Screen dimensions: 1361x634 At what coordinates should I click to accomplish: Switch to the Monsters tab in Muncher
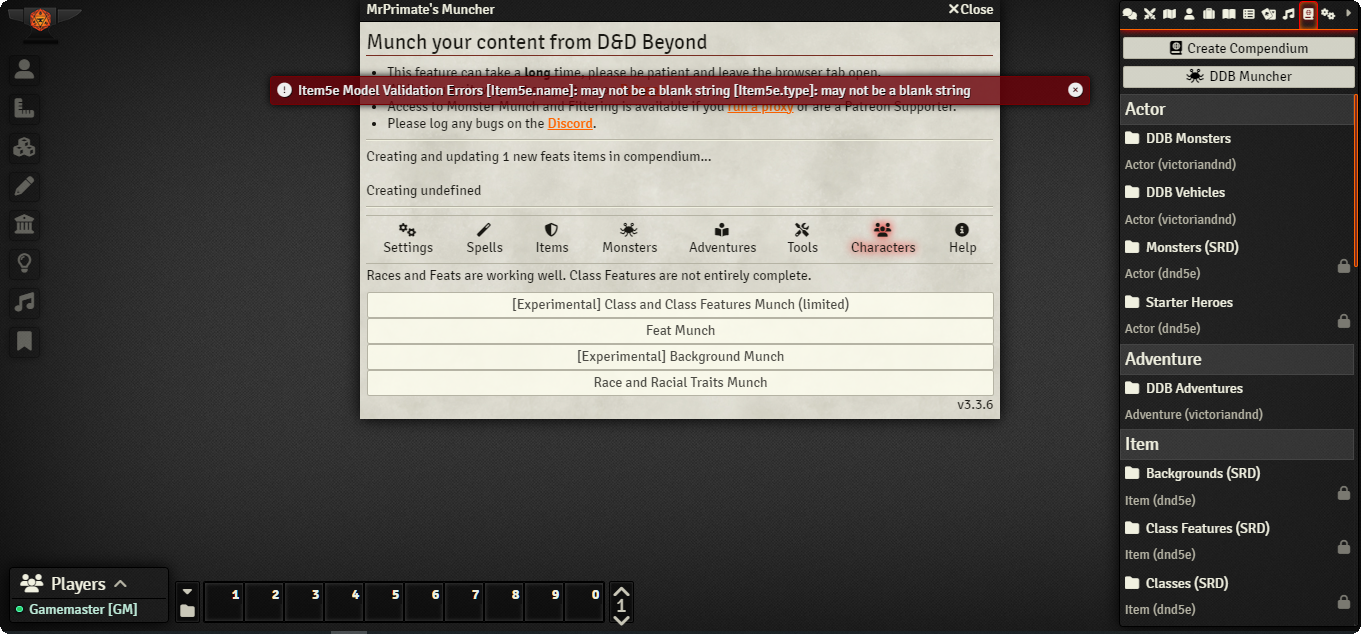[x=628, y=238]
